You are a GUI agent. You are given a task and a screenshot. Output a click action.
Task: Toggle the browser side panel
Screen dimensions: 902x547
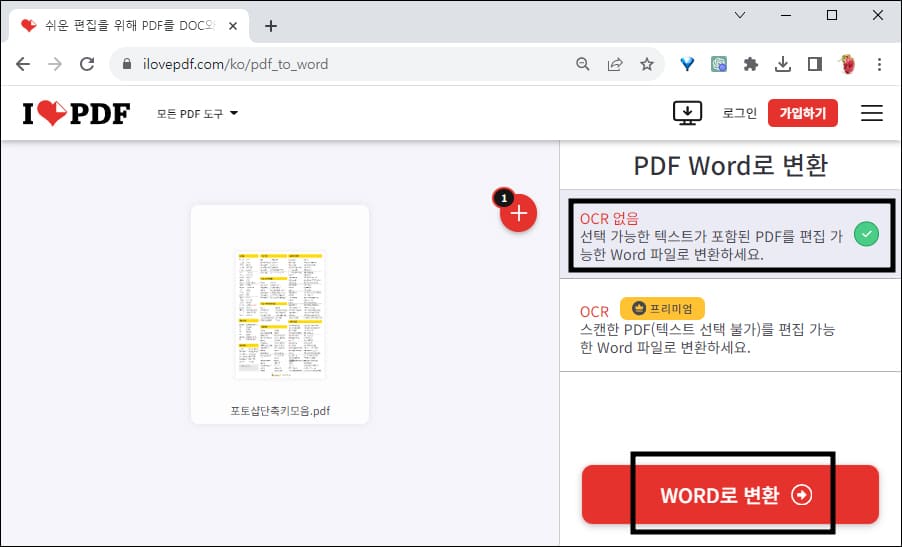[x=815, y=64]
